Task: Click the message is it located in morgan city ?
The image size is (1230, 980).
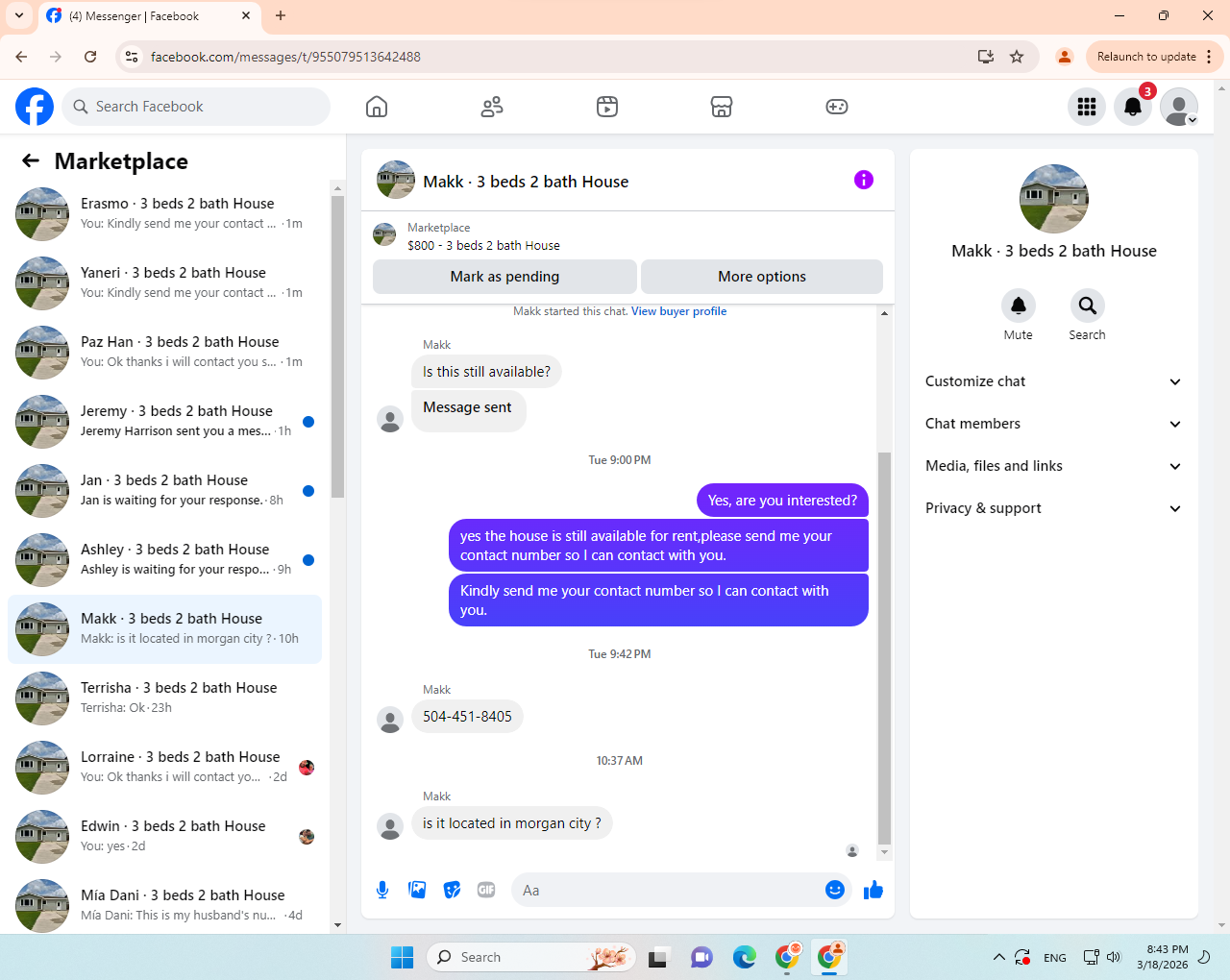Action: (x=512, y=823)
